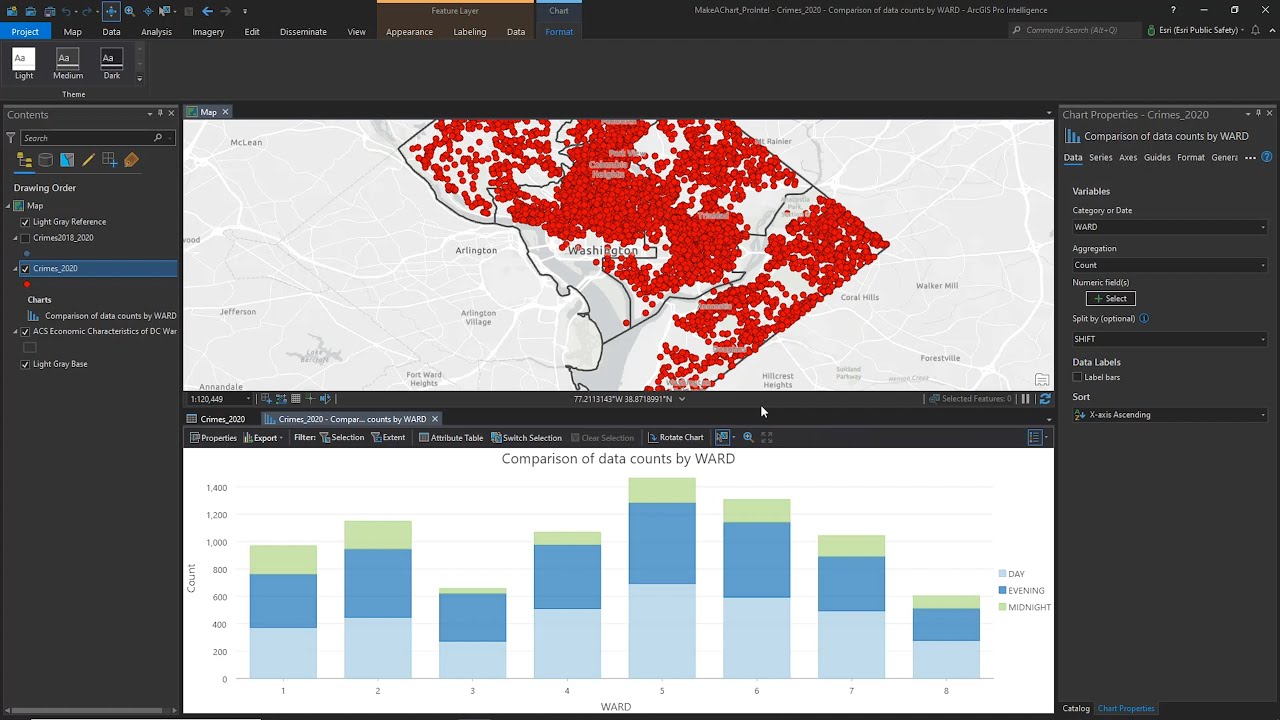Viewport: 1280px width, 720px height.
Task: Toggle the chart legend icon
Action: 1035,437
